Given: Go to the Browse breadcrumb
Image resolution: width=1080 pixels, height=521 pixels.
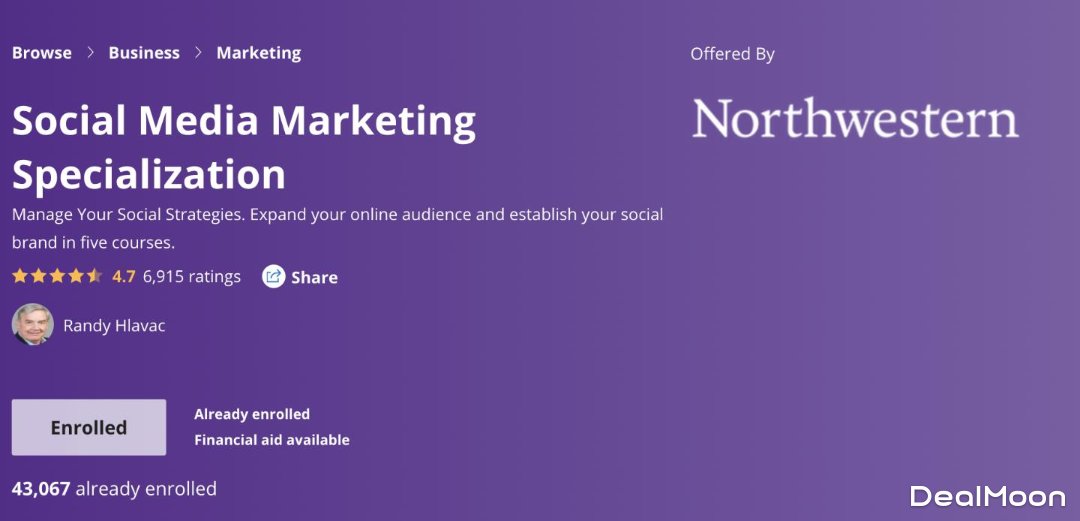Looking at the screenshot, I should click(x=42, y=53).
